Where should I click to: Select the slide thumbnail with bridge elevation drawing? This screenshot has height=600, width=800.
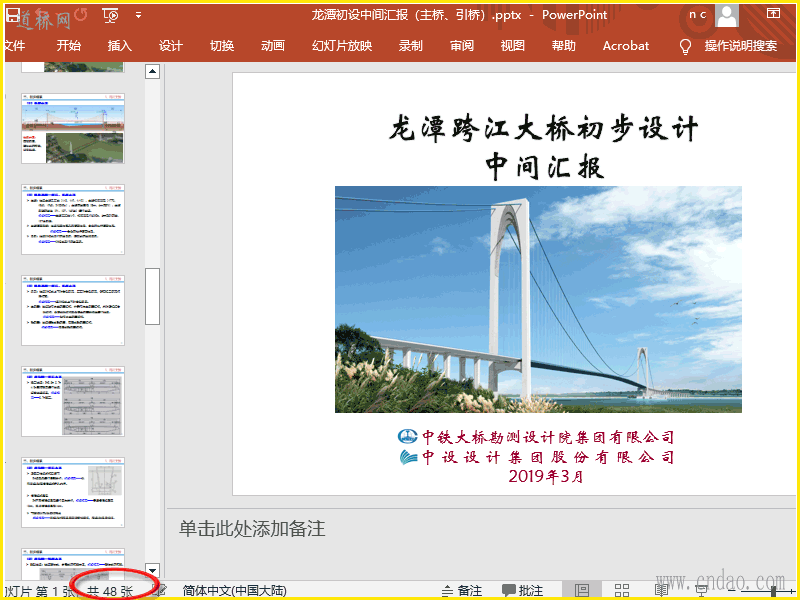click(x=73, y=128)
